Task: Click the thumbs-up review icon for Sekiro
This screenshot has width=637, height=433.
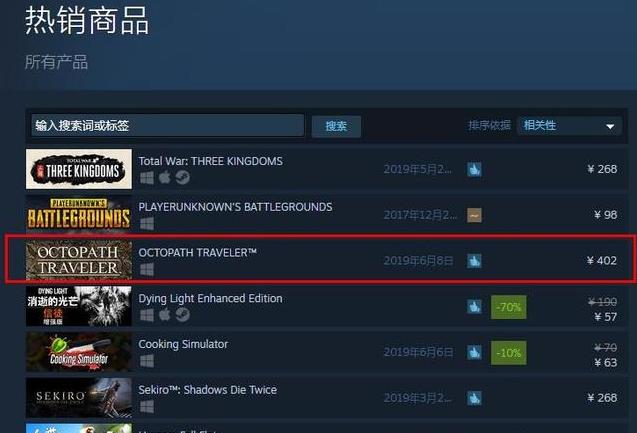Action: click(474, 398)
